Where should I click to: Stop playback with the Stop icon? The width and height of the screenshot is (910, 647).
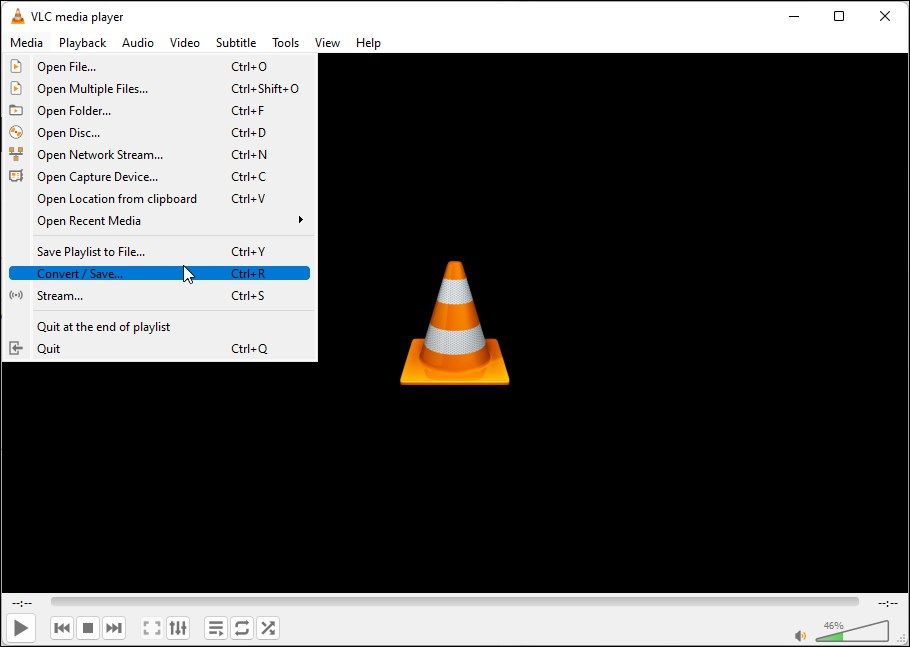pos(88,628)
